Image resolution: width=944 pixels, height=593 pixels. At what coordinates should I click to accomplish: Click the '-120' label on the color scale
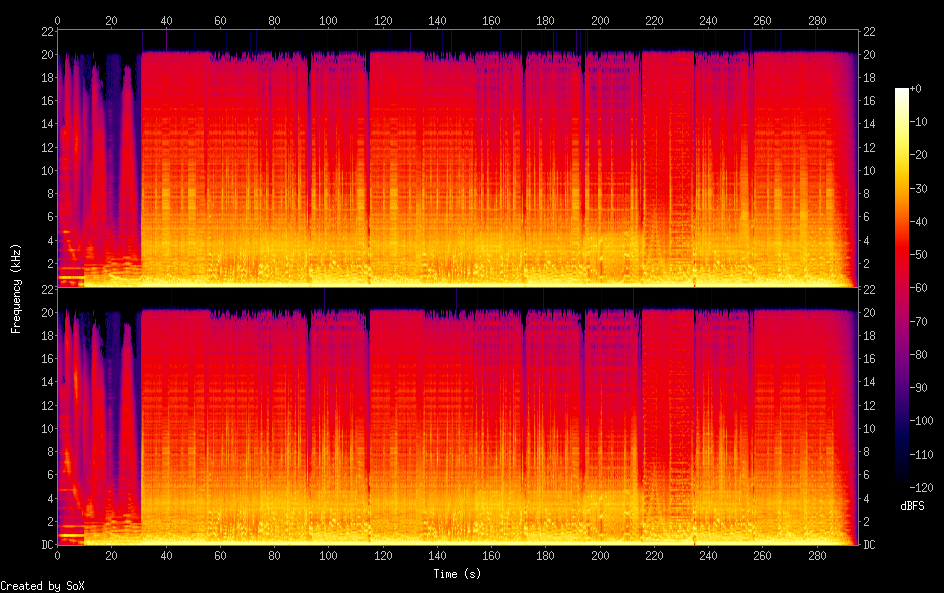coord(927,487)
